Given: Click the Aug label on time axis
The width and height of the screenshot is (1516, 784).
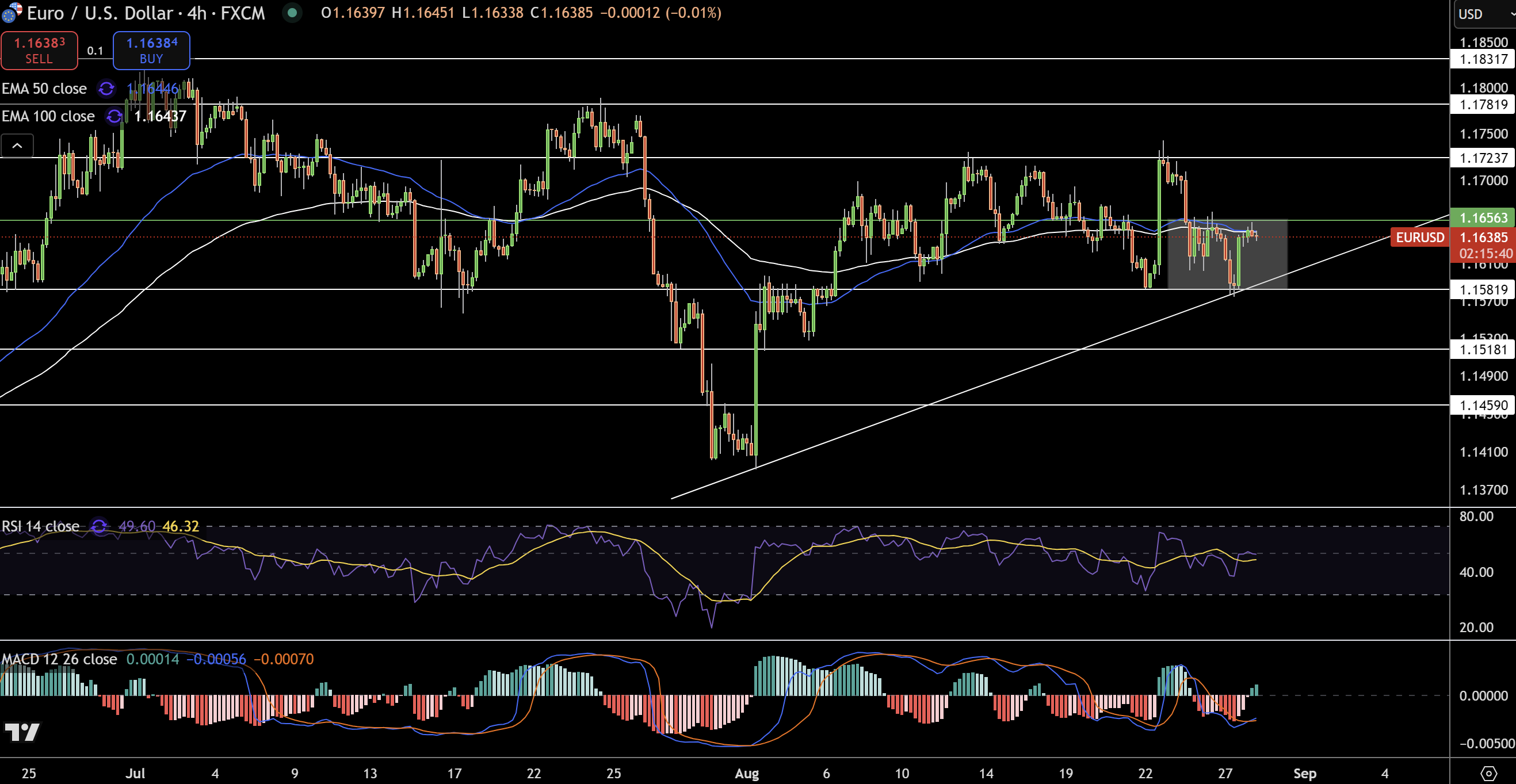Looking at the screenshot, I should coord(746,773).
